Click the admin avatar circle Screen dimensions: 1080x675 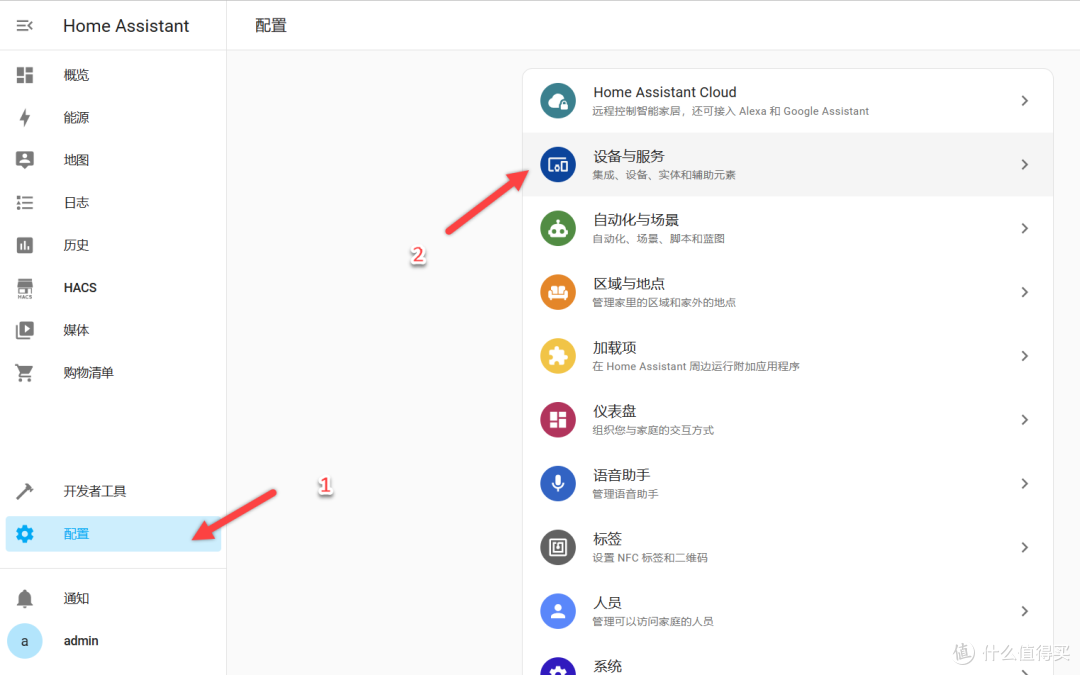(x=25, y=641)
